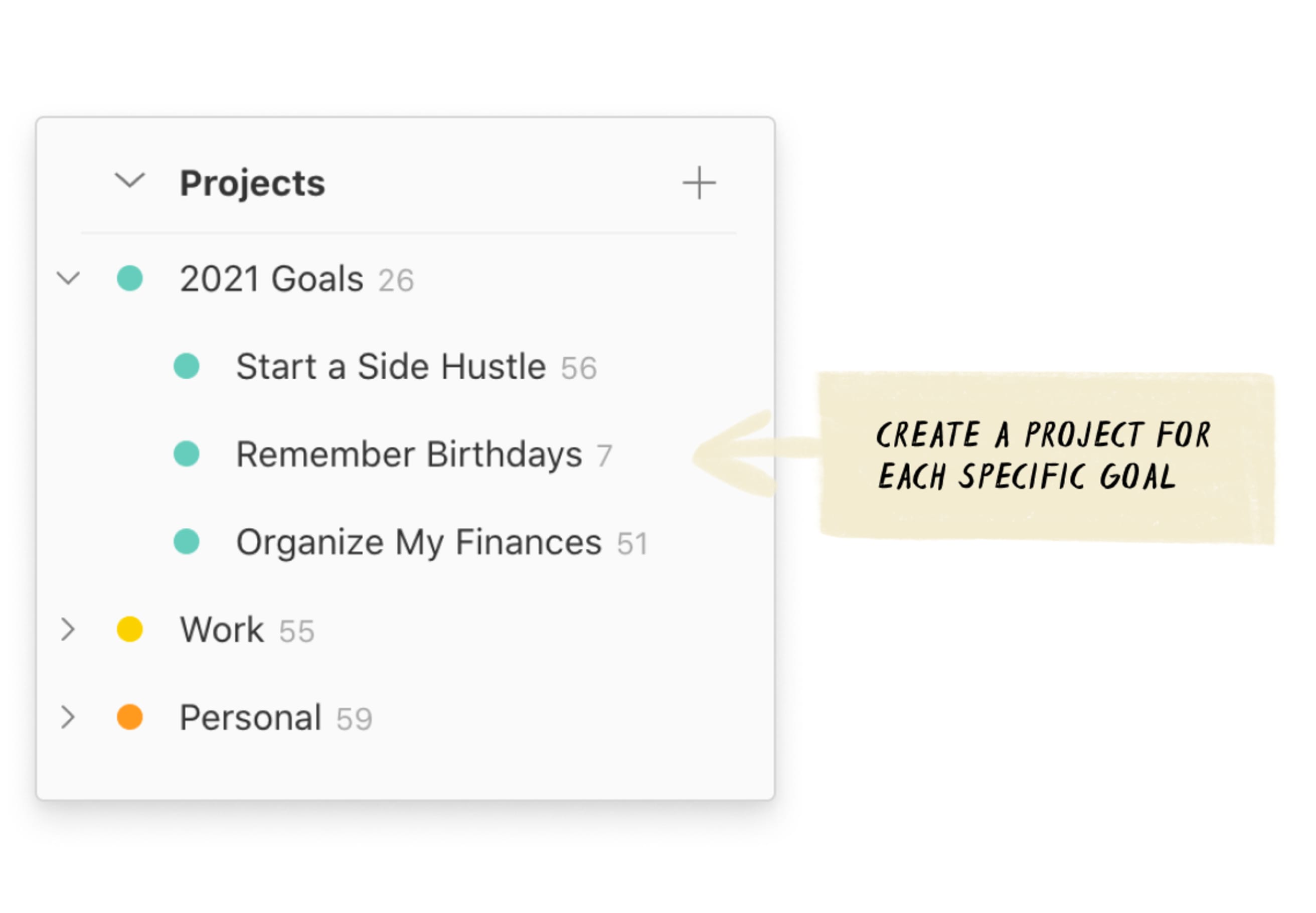Click the task count 26 beside 2021 Goals
This screenshot has width=1316, height=913.
[396, 280]
